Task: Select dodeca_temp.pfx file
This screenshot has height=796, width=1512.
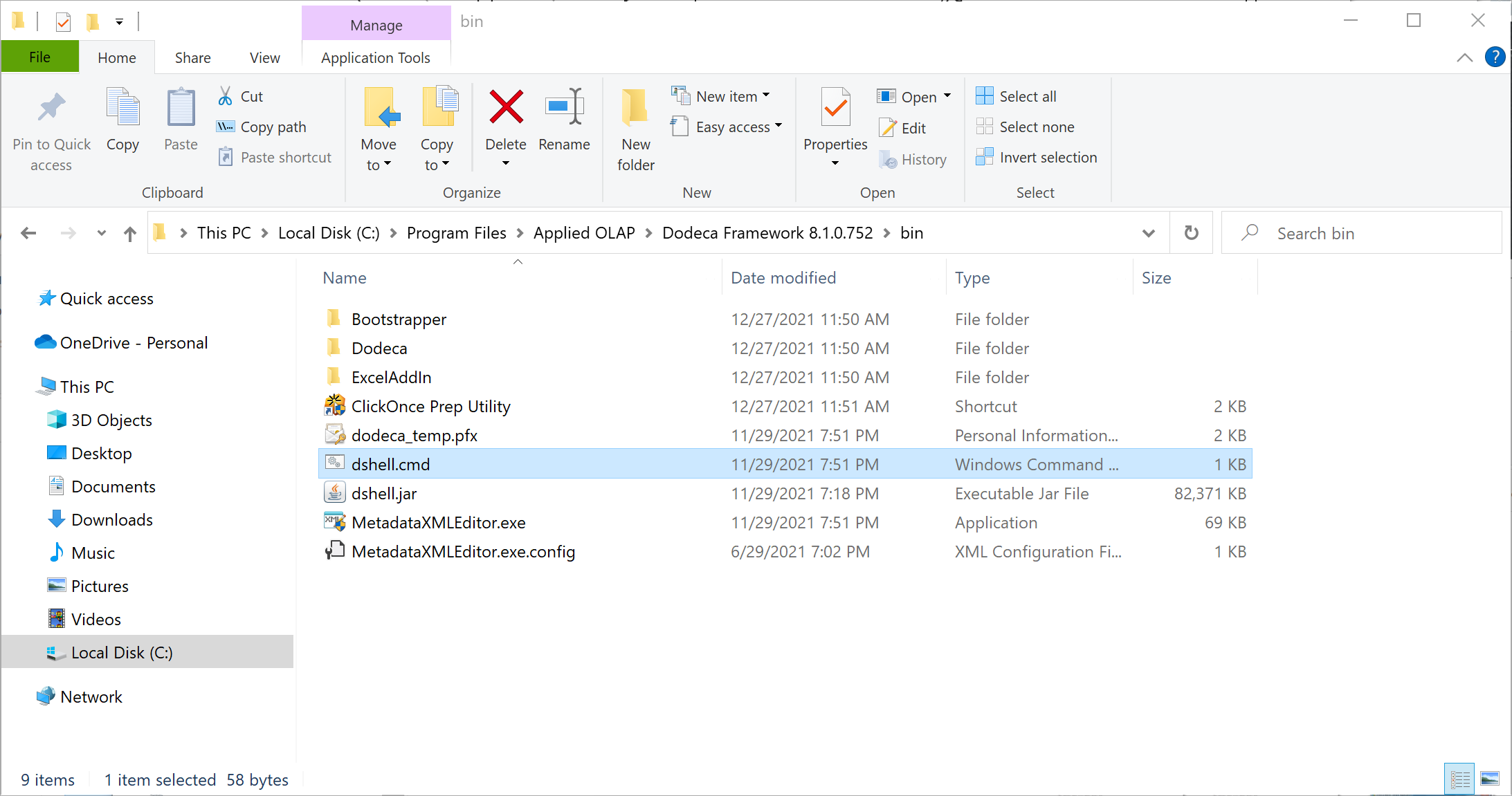Action: click(x=785, y=436)
